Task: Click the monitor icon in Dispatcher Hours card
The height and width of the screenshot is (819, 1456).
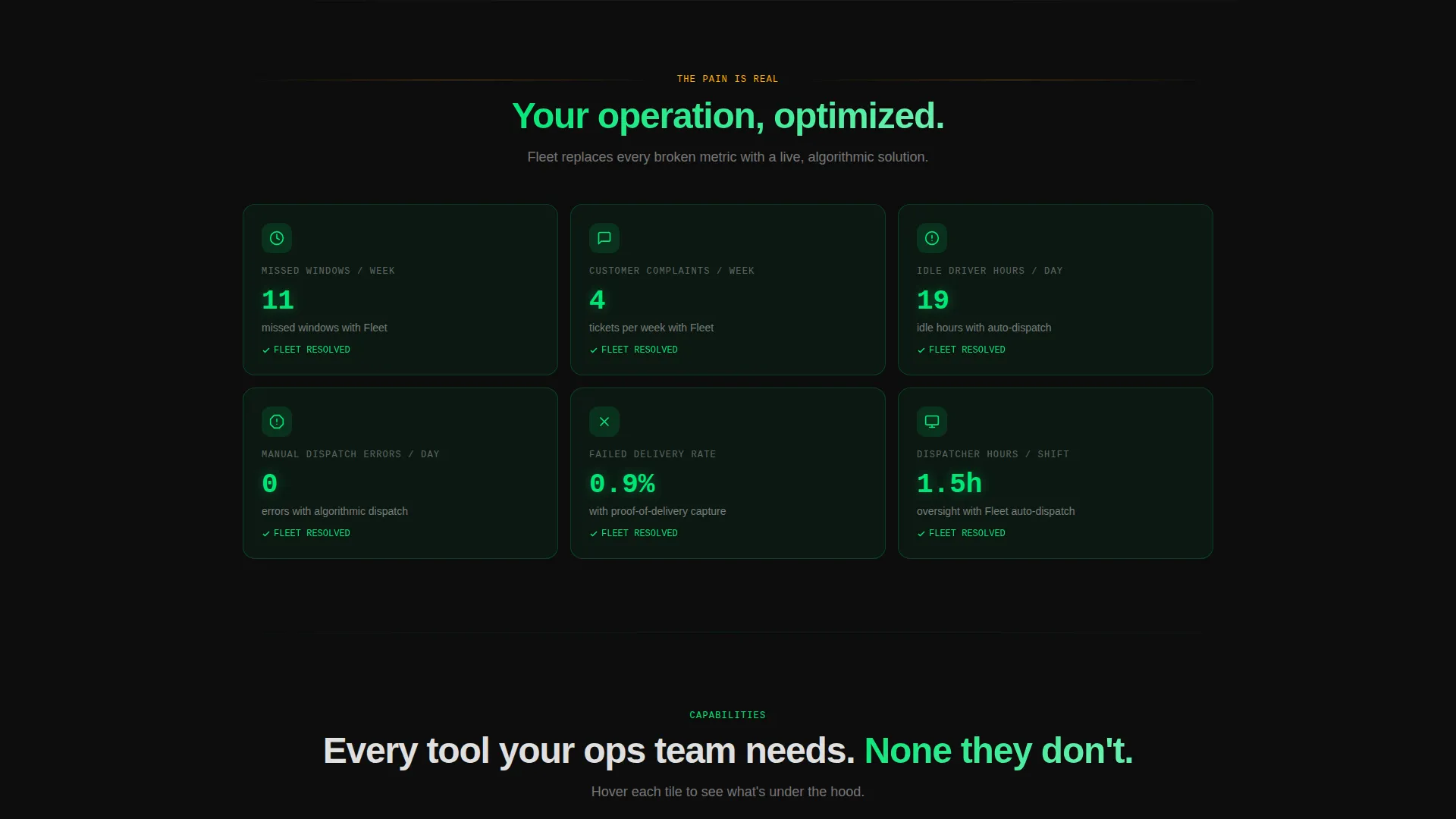Action: (932, 422)
